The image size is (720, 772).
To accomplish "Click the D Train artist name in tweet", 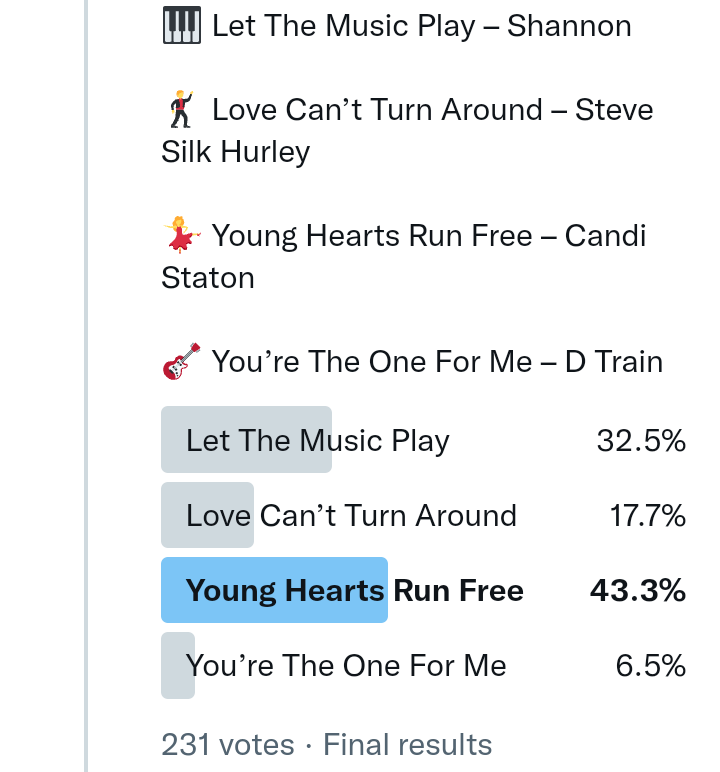I will (x=614, y=361).
